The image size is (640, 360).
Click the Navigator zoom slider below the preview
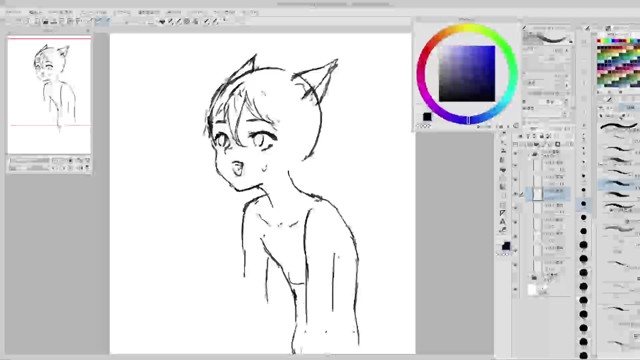click(x=29, y=161)
